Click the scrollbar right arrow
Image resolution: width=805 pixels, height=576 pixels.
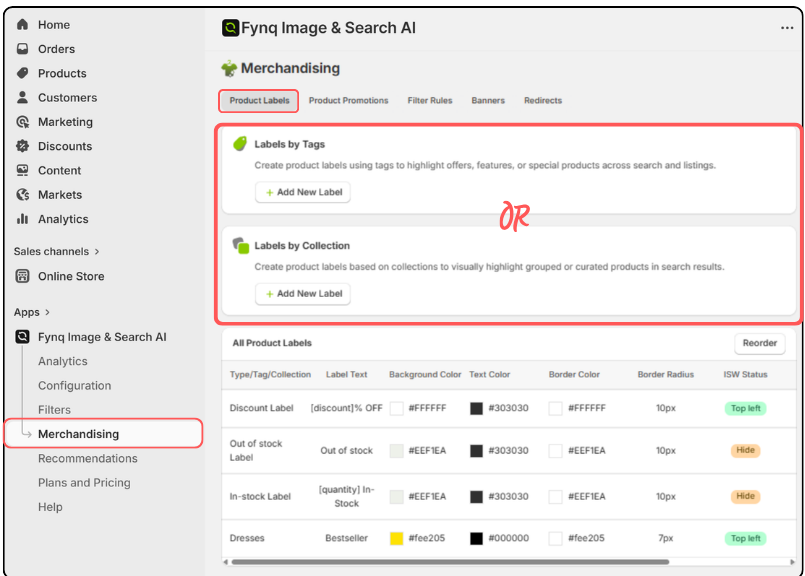pos(792,562)
